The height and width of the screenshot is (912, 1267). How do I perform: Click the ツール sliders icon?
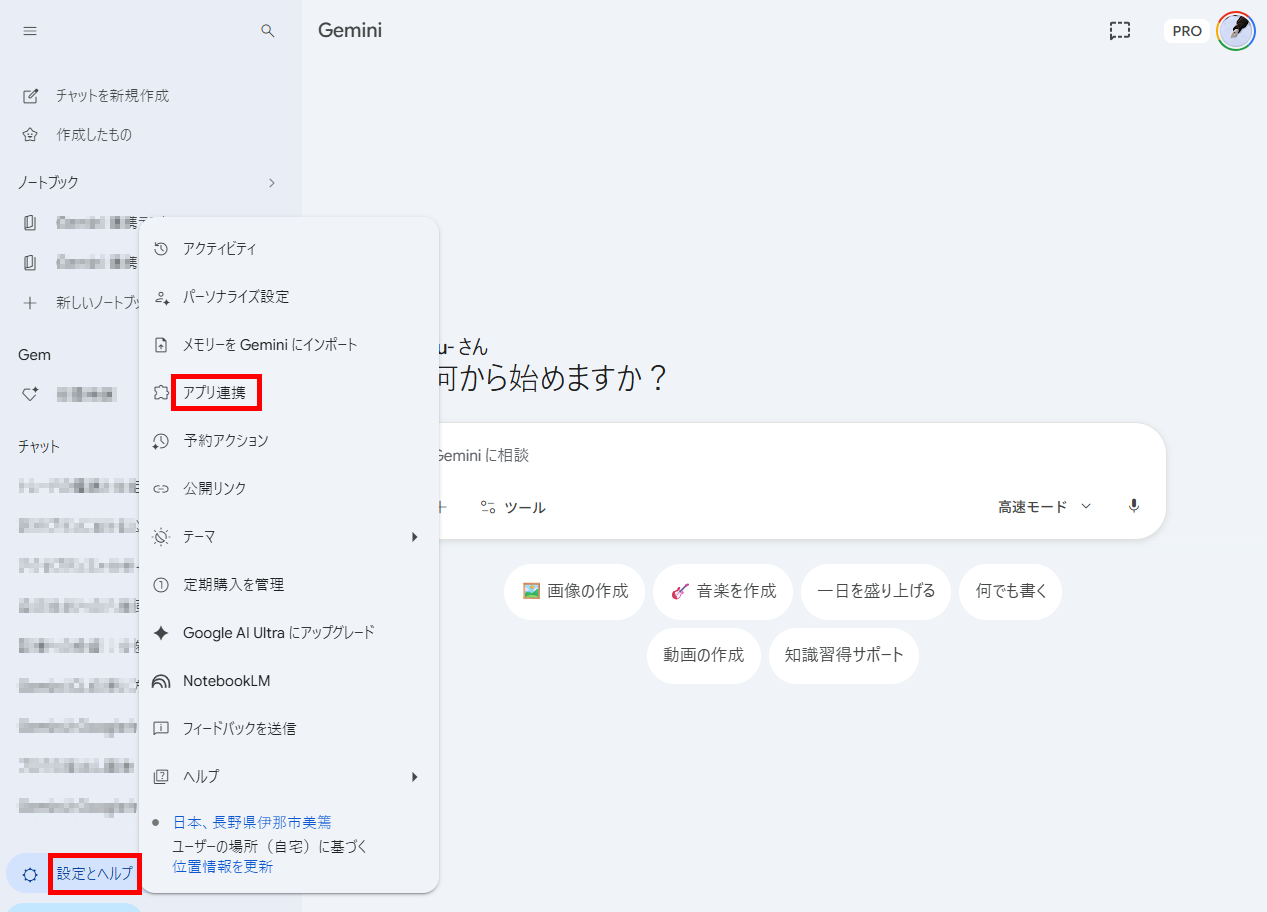[x=488, y=507]
